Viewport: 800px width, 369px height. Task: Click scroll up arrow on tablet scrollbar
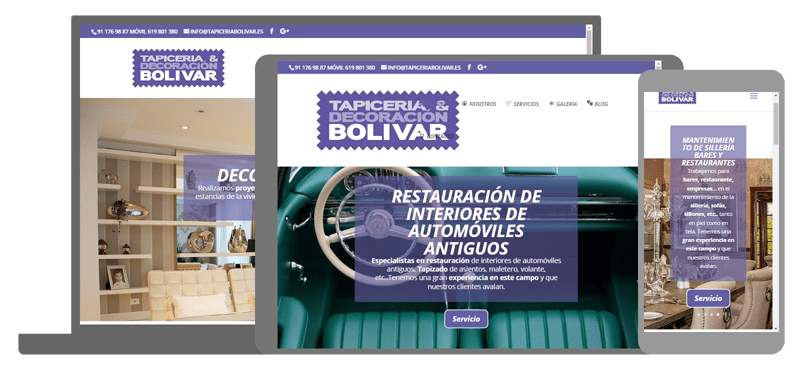pos(658,64)
